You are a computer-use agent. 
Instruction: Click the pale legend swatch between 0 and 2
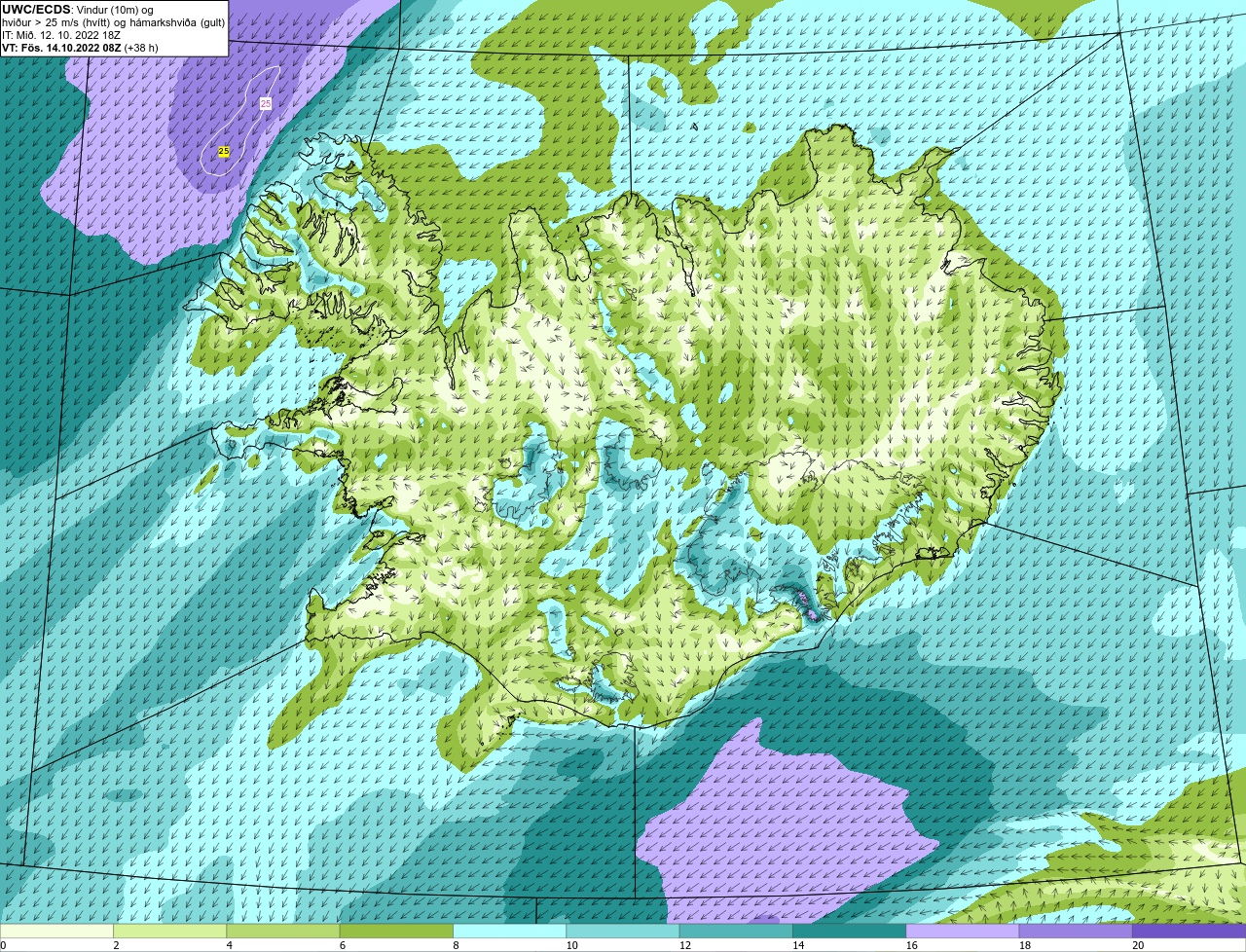56,931
